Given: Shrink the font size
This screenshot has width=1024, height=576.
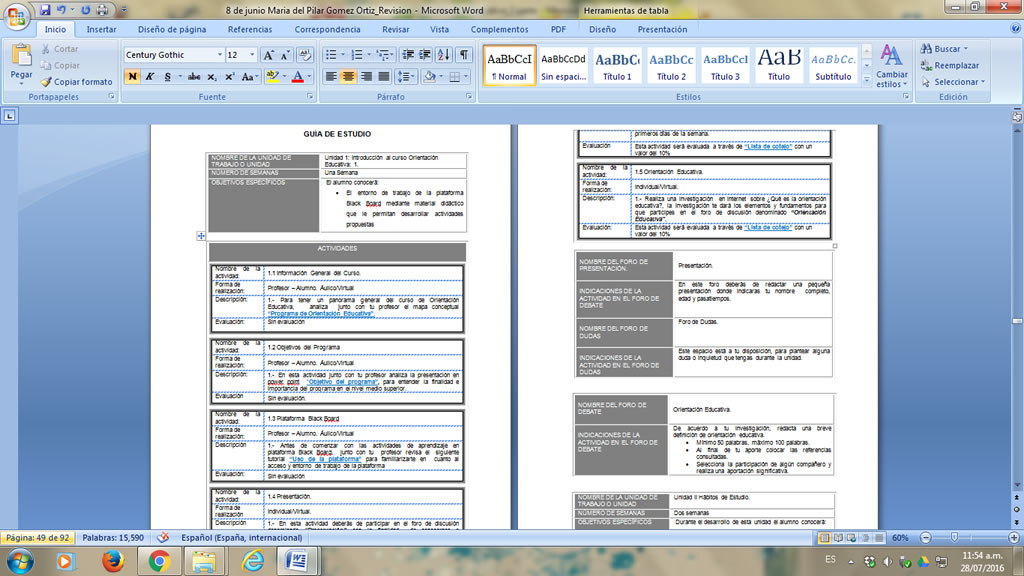Looking at the screenshot, I should [x=285, y=56].
